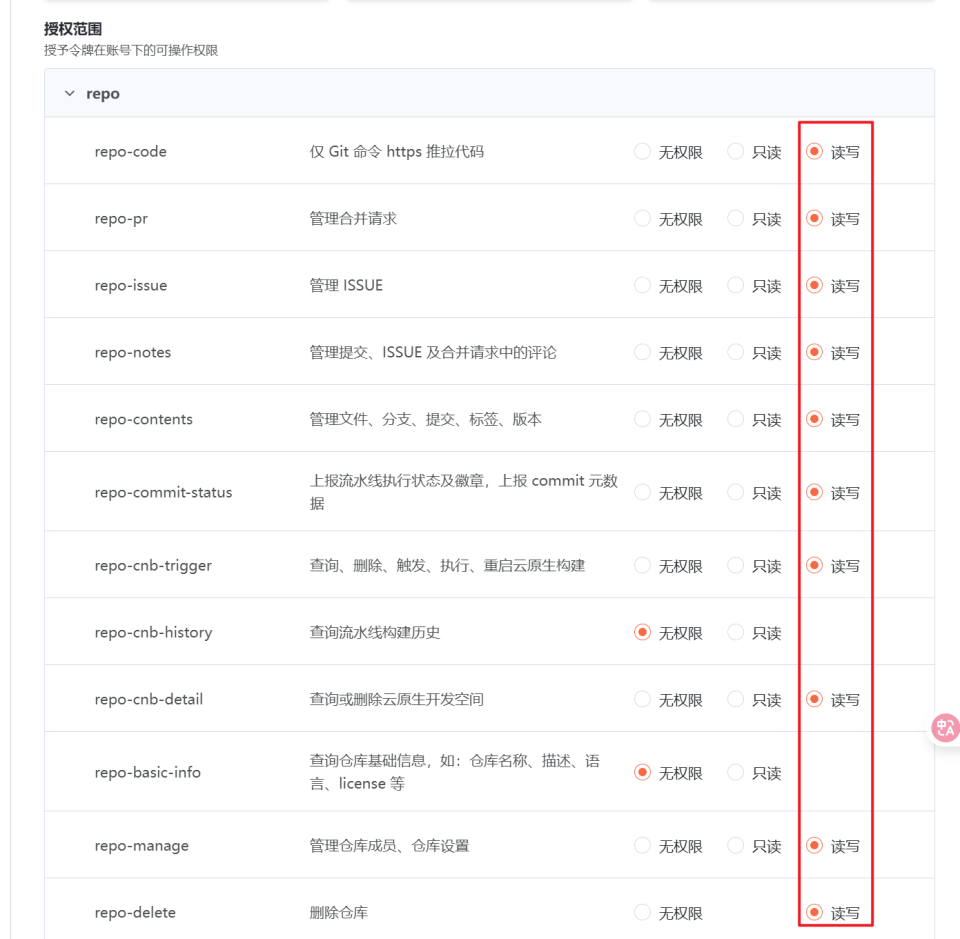Set repo-cnb-trigger to 无权限
Image resolution: width=960 pixels, height=939 pixels.
pos(642,566)
